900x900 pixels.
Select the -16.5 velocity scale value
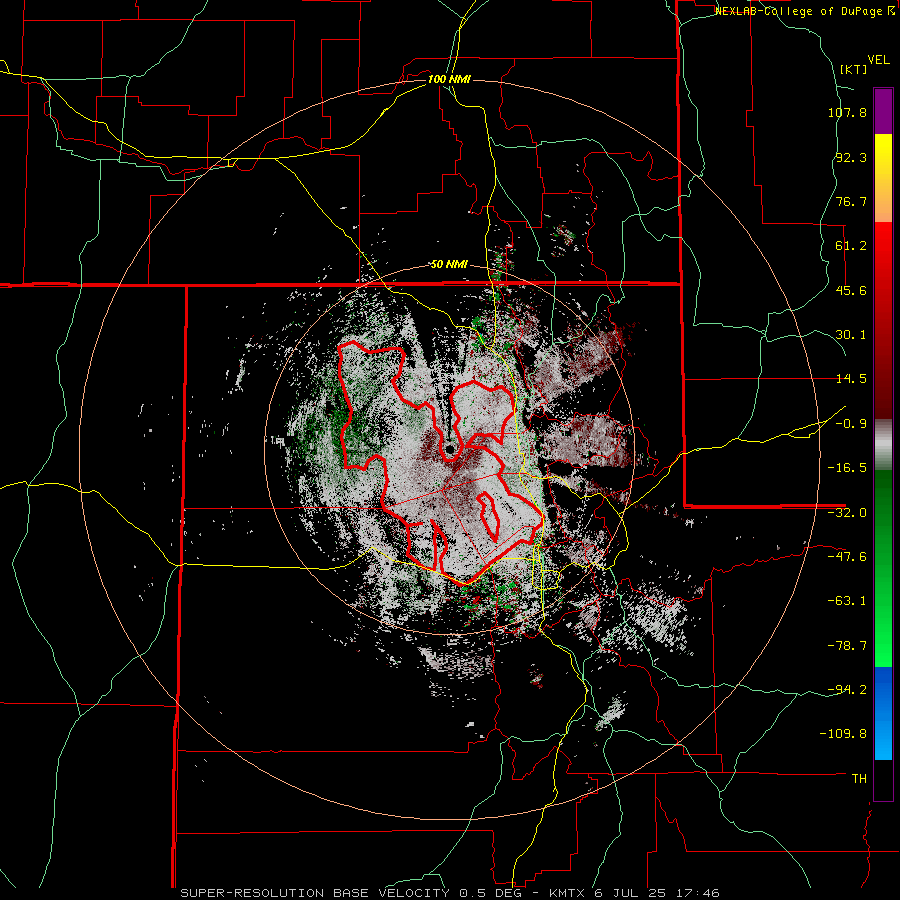click(x=847, y=468)
